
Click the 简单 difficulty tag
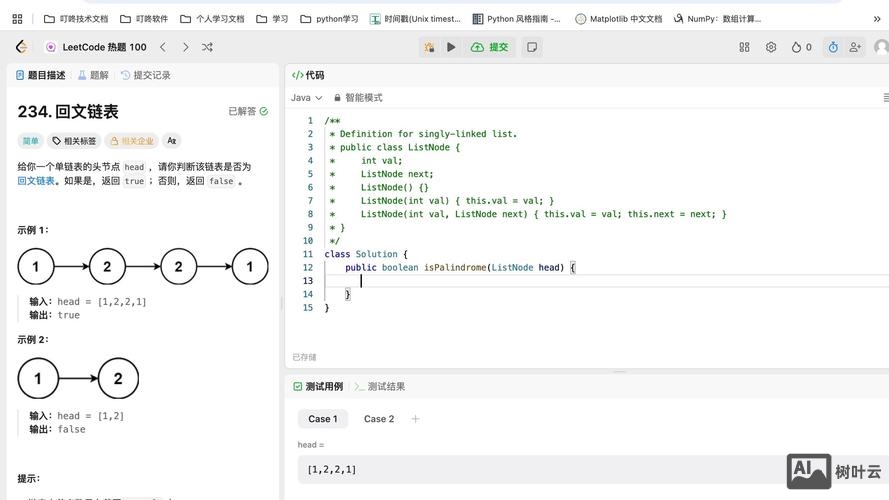pos(31,141)
